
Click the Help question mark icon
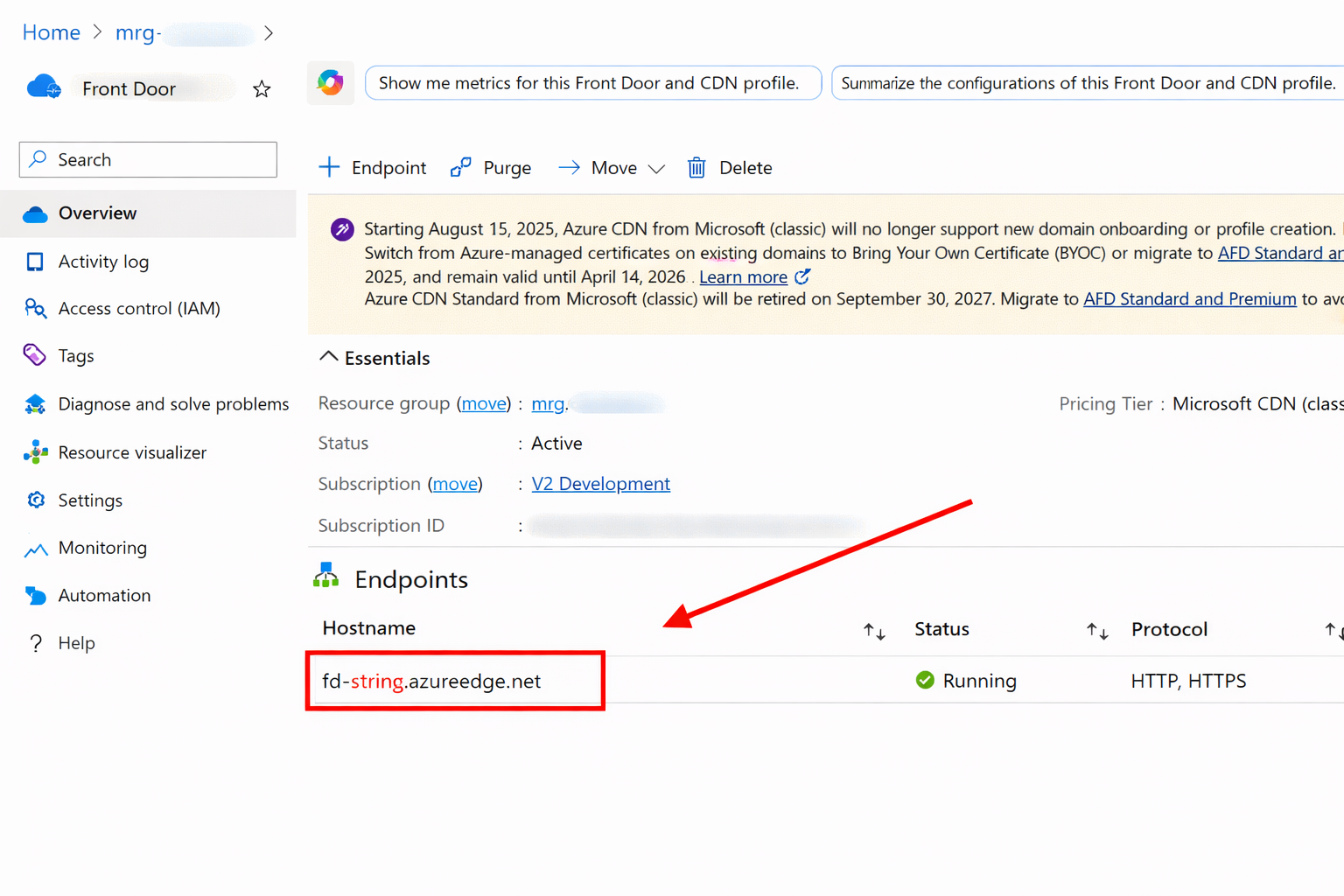(35, 643)
